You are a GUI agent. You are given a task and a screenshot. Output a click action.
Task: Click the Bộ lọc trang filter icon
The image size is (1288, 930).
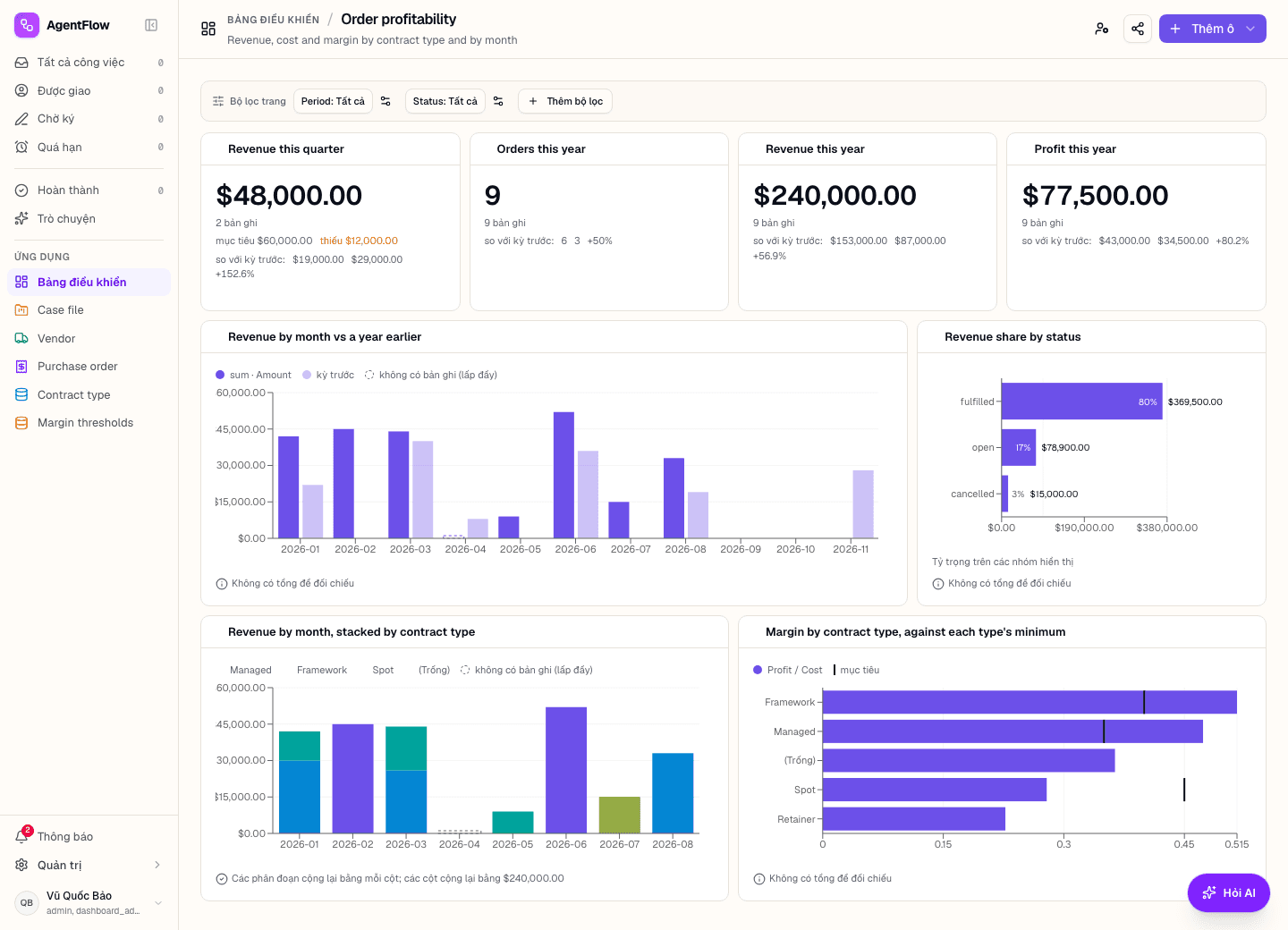(x=218, y=101)
